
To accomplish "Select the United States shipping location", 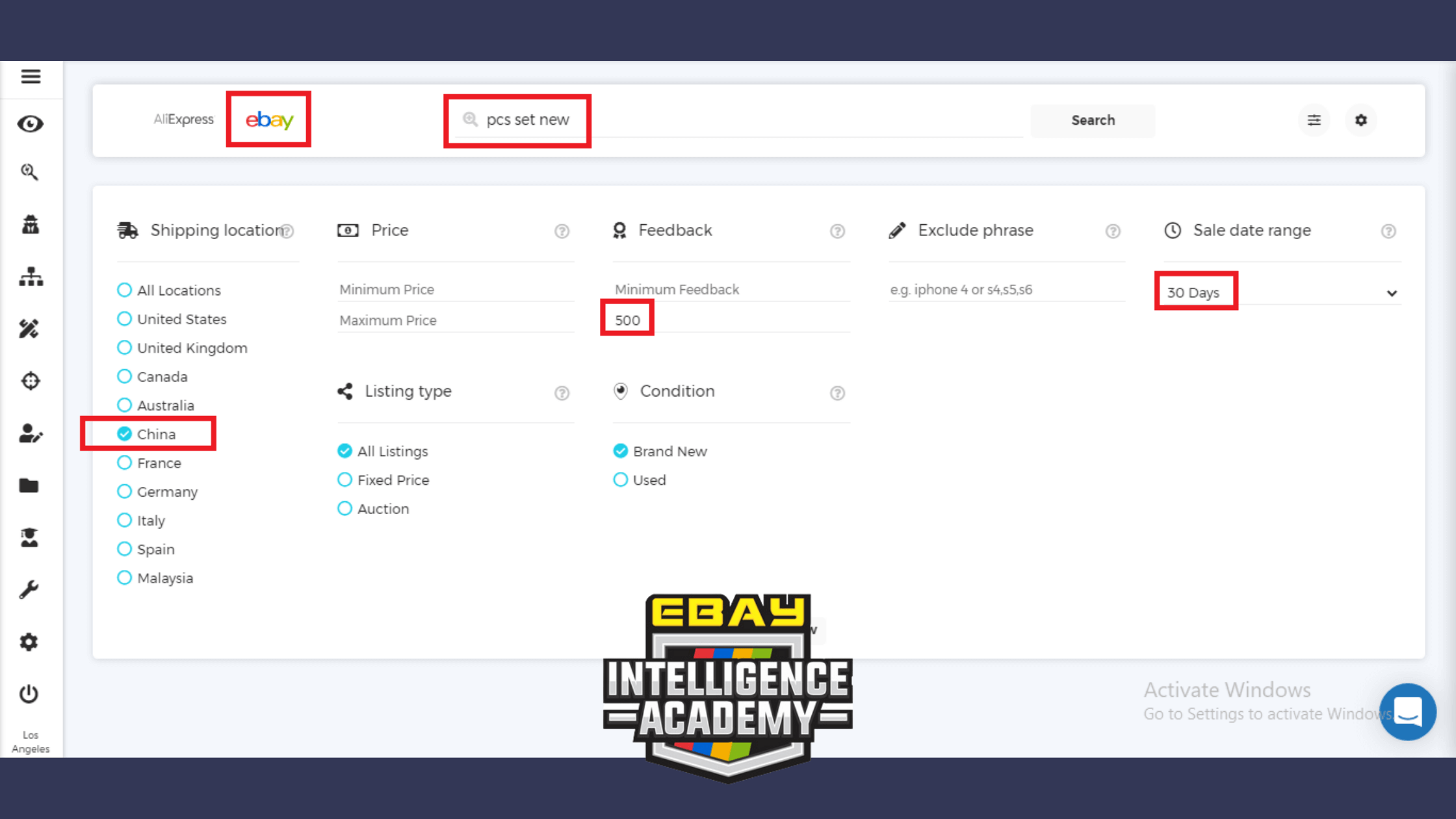I will click(124, 319).
